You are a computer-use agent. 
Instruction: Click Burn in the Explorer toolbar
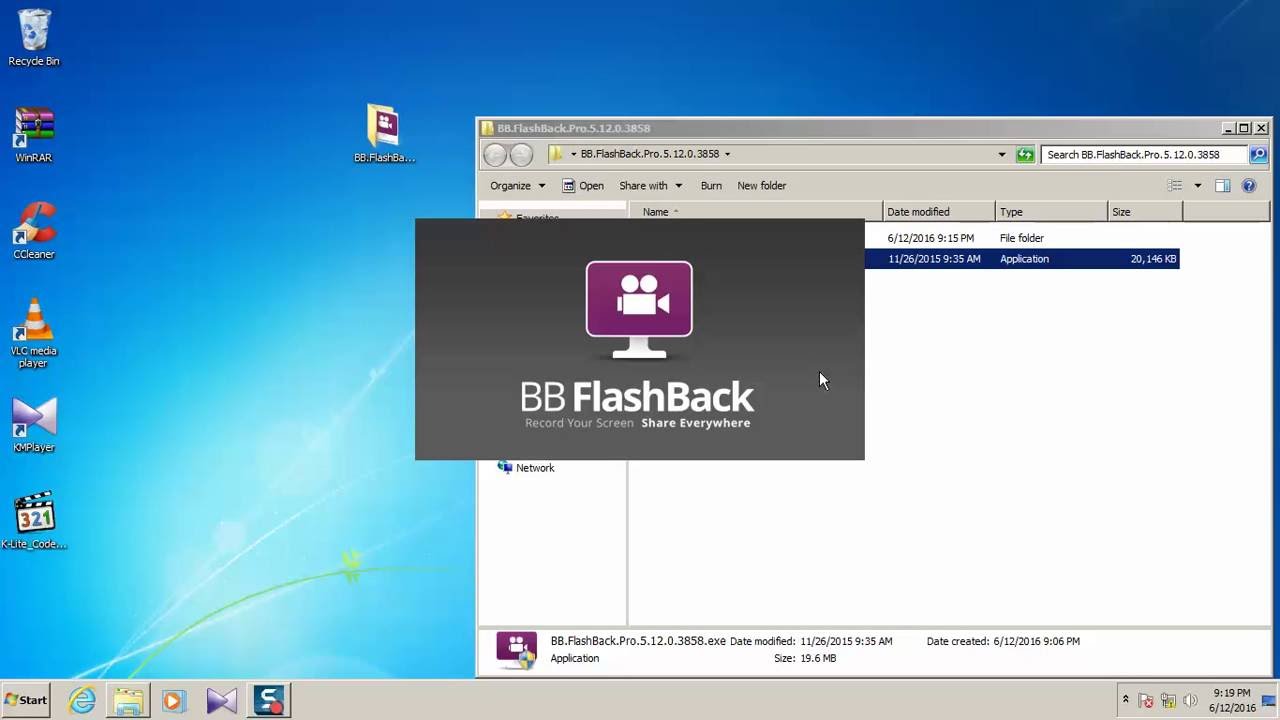coord(711,186)
